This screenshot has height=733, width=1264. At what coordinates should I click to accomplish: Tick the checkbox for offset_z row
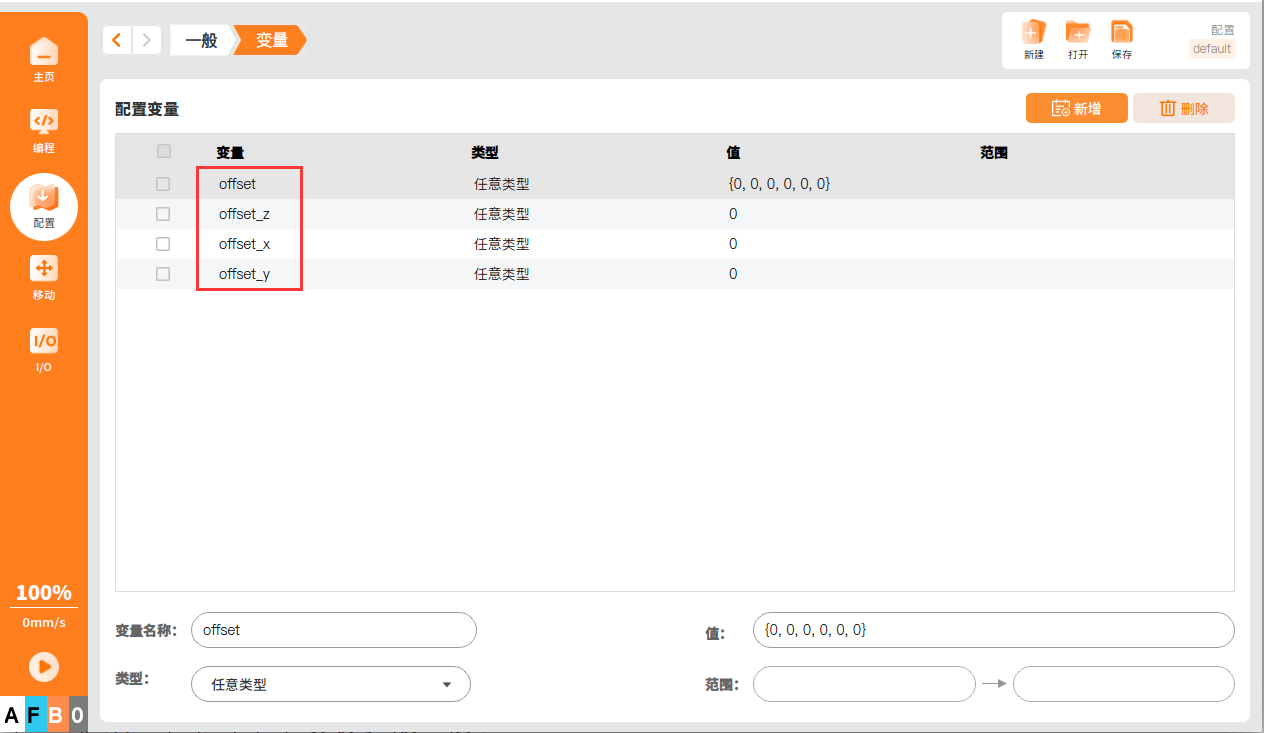(163, 214)
